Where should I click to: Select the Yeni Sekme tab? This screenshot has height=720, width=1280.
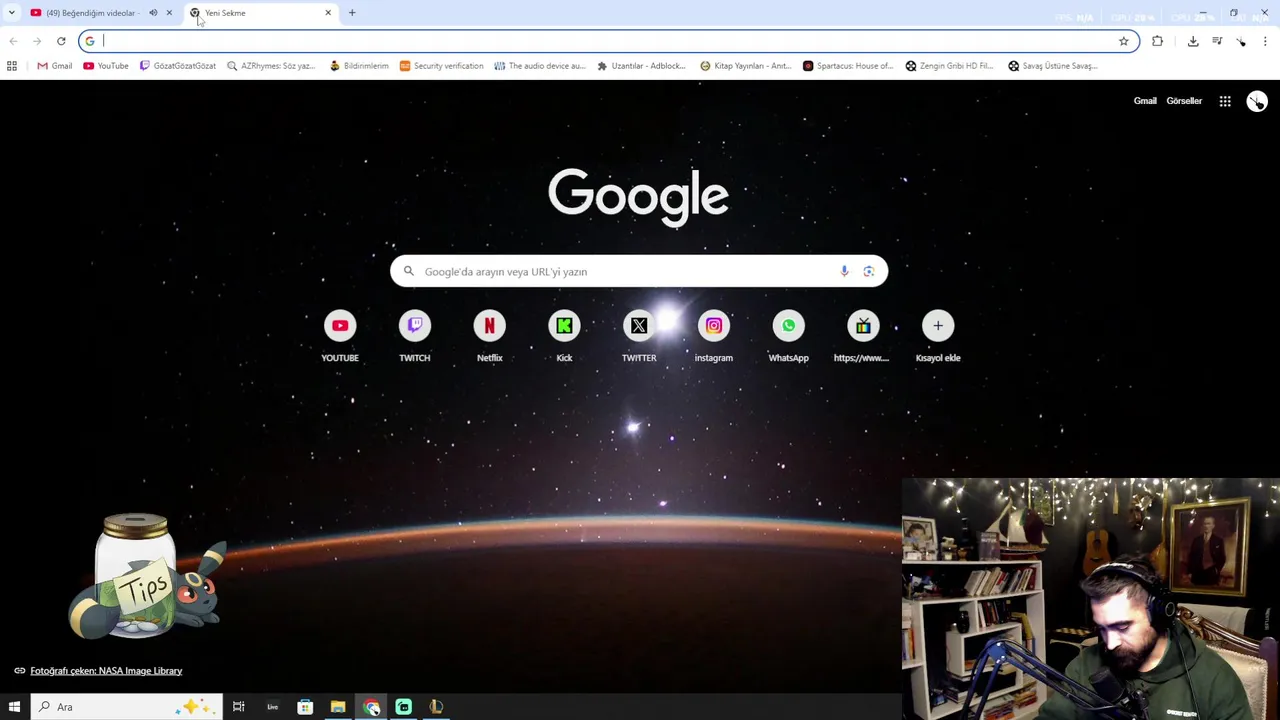coord(260,13)
